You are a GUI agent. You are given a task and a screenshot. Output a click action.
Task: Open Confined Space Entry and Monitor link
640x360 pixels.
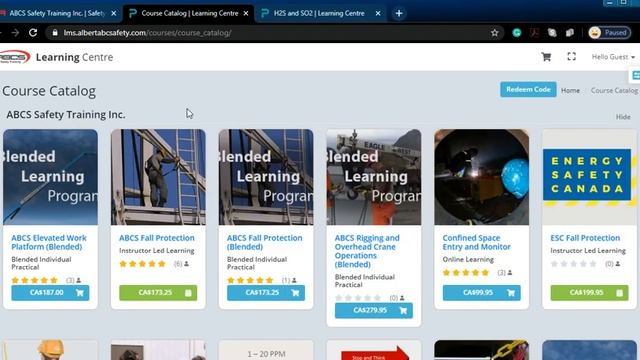(476, 242)
